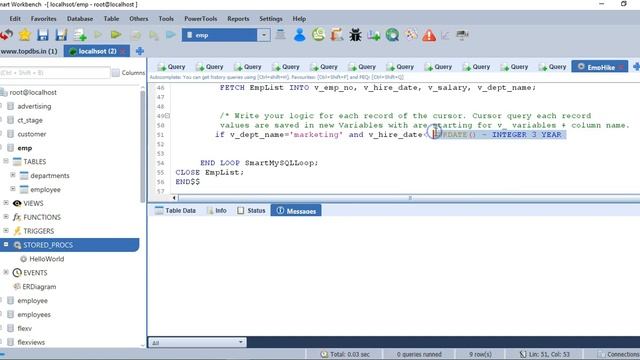Toggle the Columns checkbox

pos(116,73)
